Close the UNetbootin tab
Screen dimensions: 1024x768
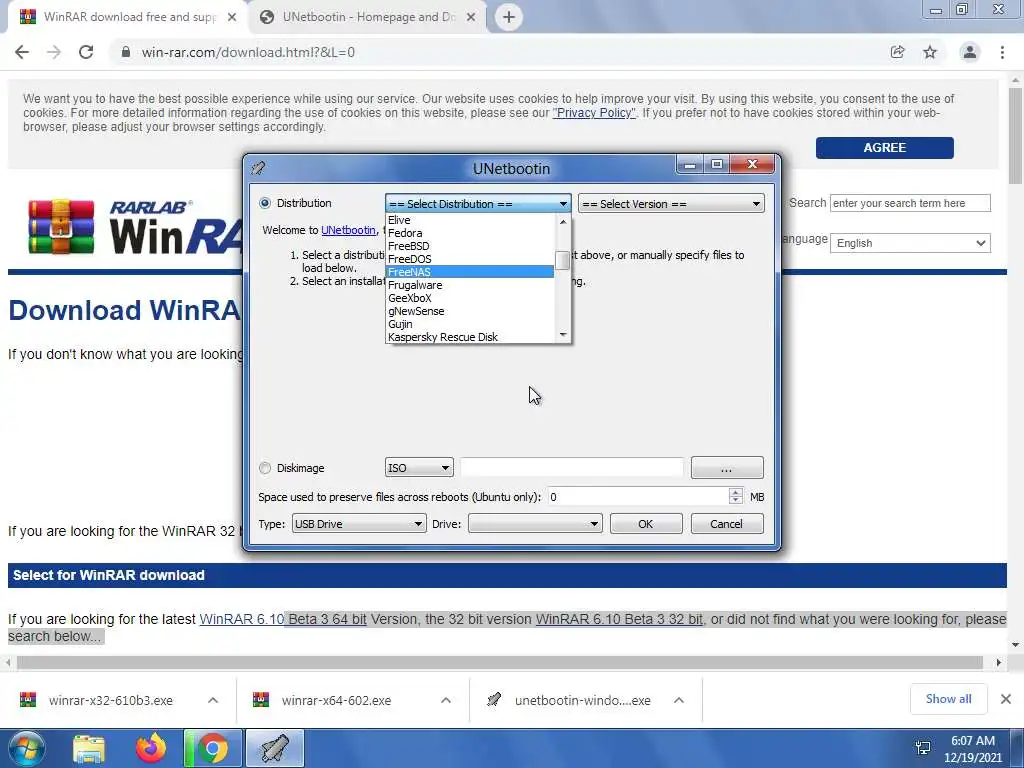[x=471, y=17]
